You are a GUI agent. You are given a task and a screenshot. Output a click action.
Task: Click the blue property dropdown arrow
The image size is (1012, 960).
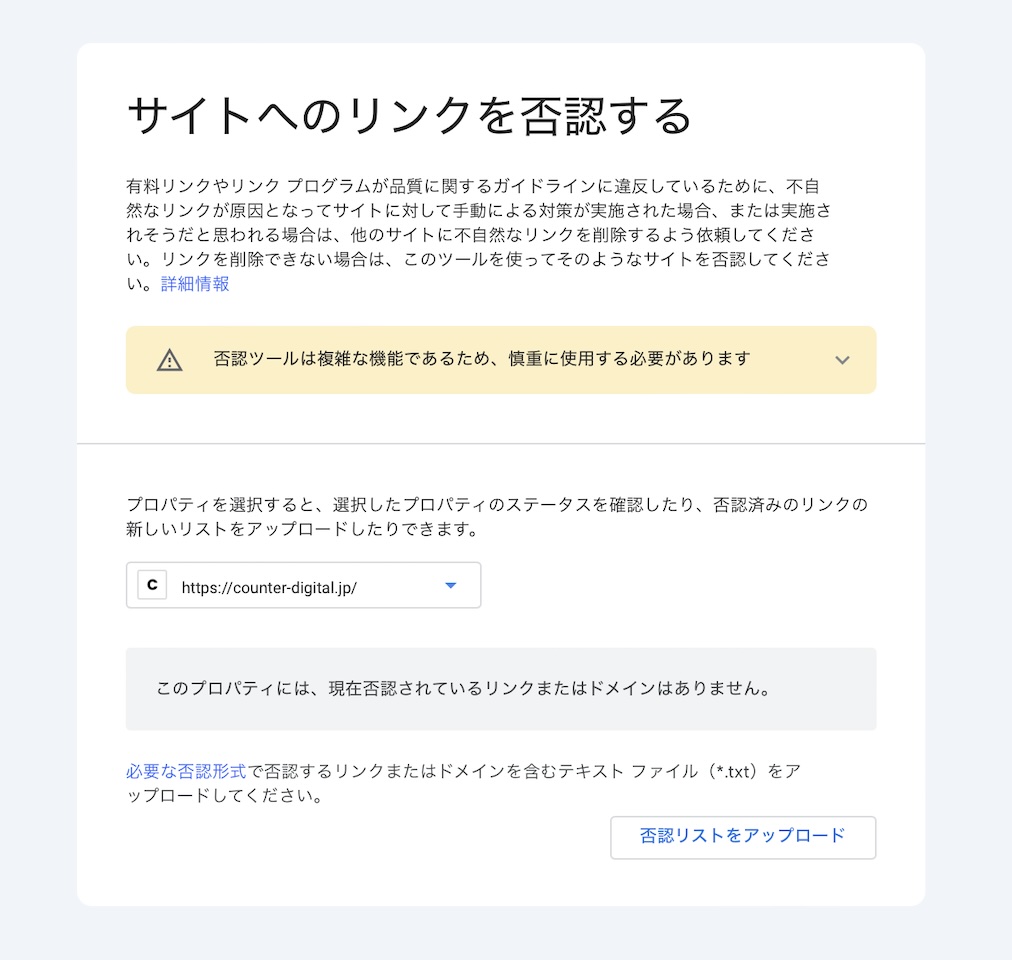pyautogui.click(x=450, y=586)
